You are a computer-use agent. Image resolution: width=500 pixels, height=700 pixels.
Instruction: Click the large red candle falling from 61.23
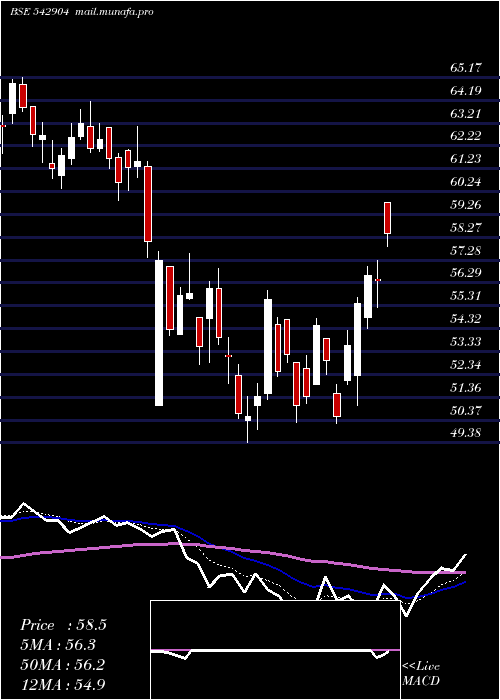click(x=148, y=204)
